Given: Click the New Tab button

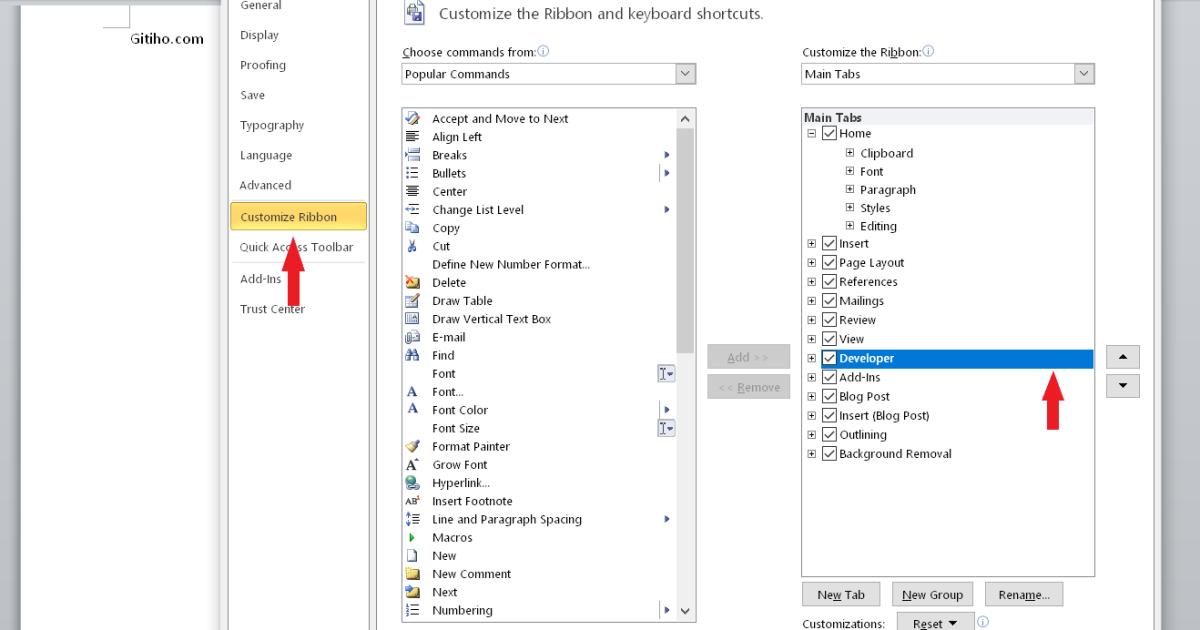Looking at the screenshot, I should pyautogui.click(x=841, y=595).
